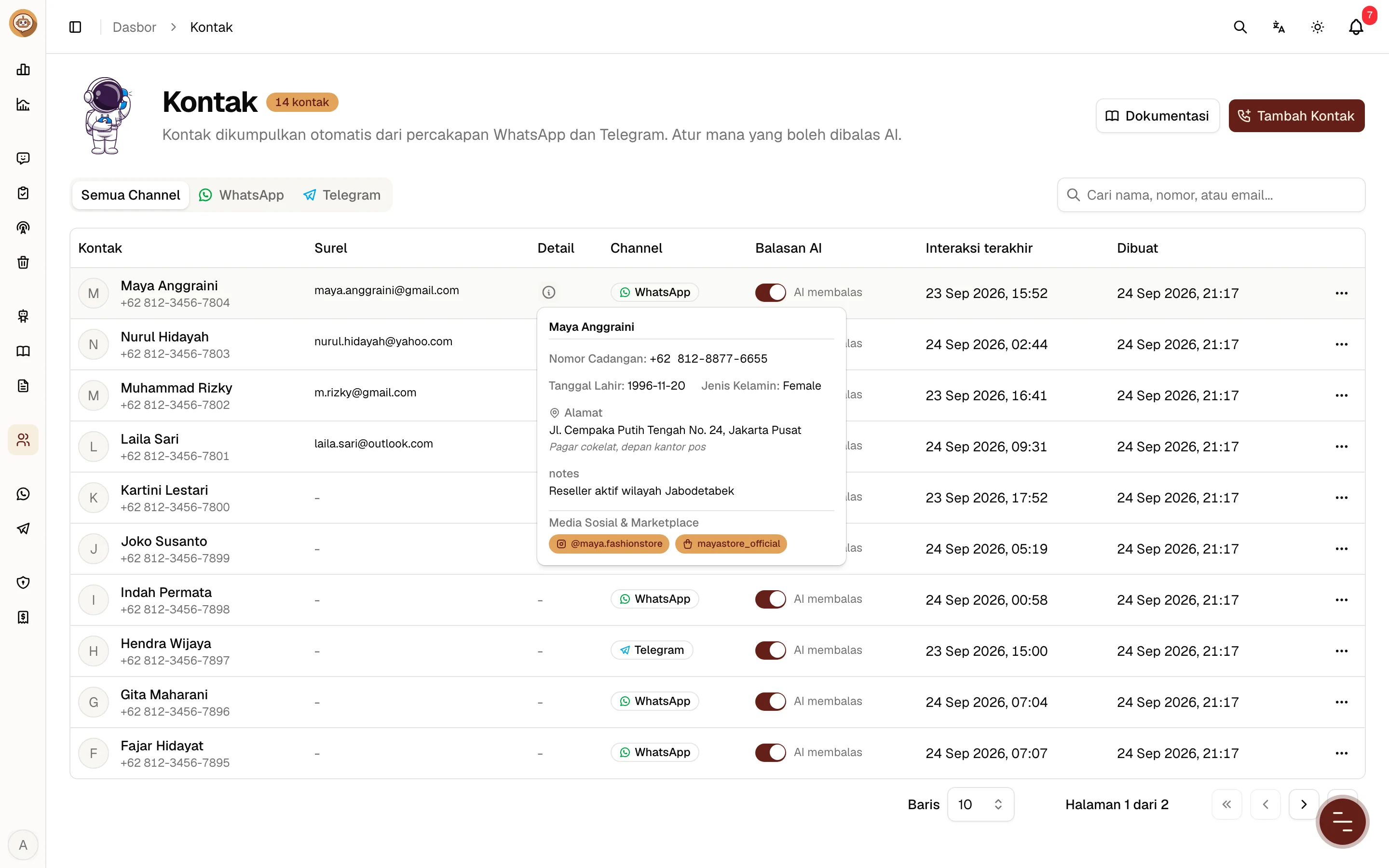Click the language translate icon
The height and width of the screenshot is (868, 1389).
(1279, 27)
